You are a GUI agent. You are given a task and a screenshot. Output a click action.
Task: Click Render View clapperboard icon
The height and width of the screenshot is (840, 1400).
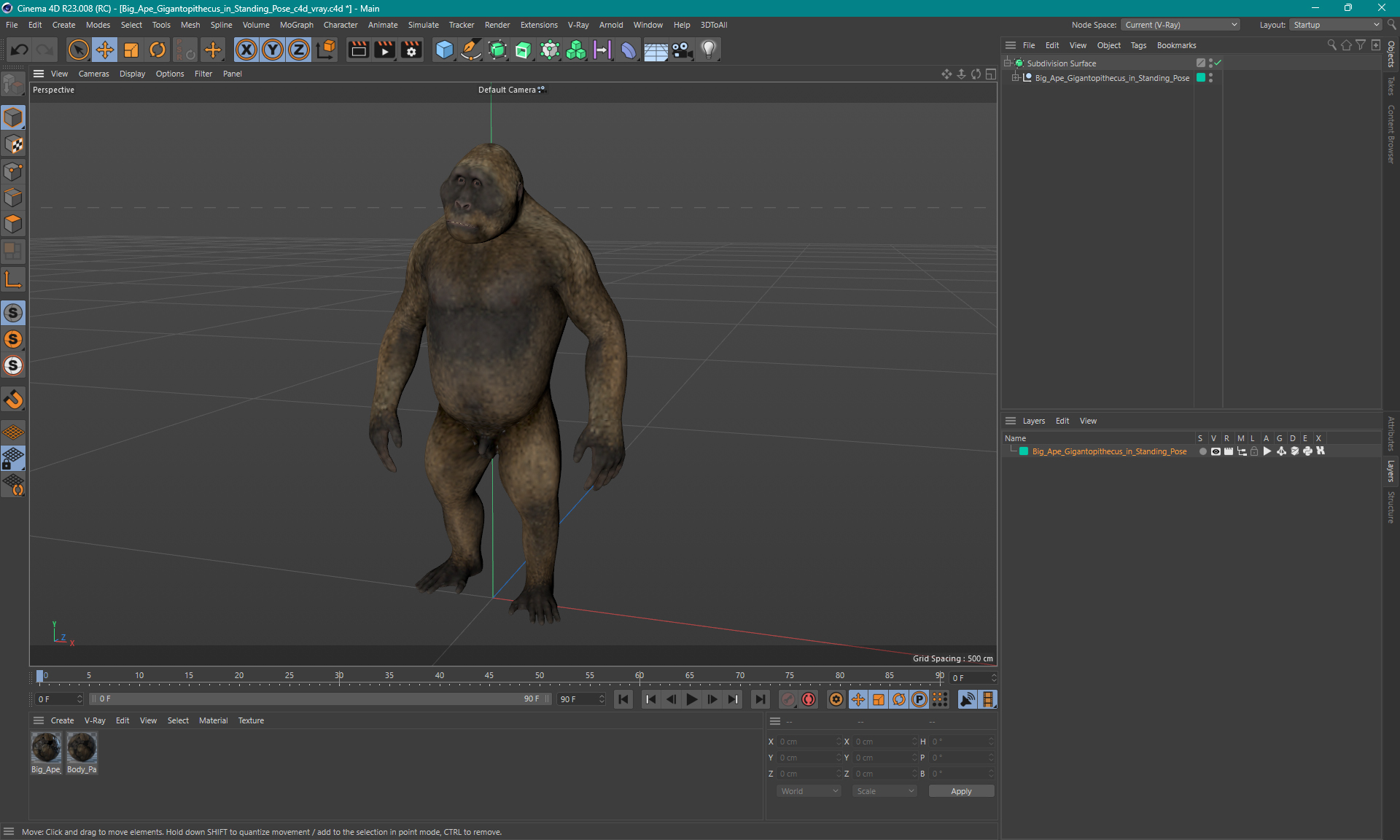pos(358,50)
